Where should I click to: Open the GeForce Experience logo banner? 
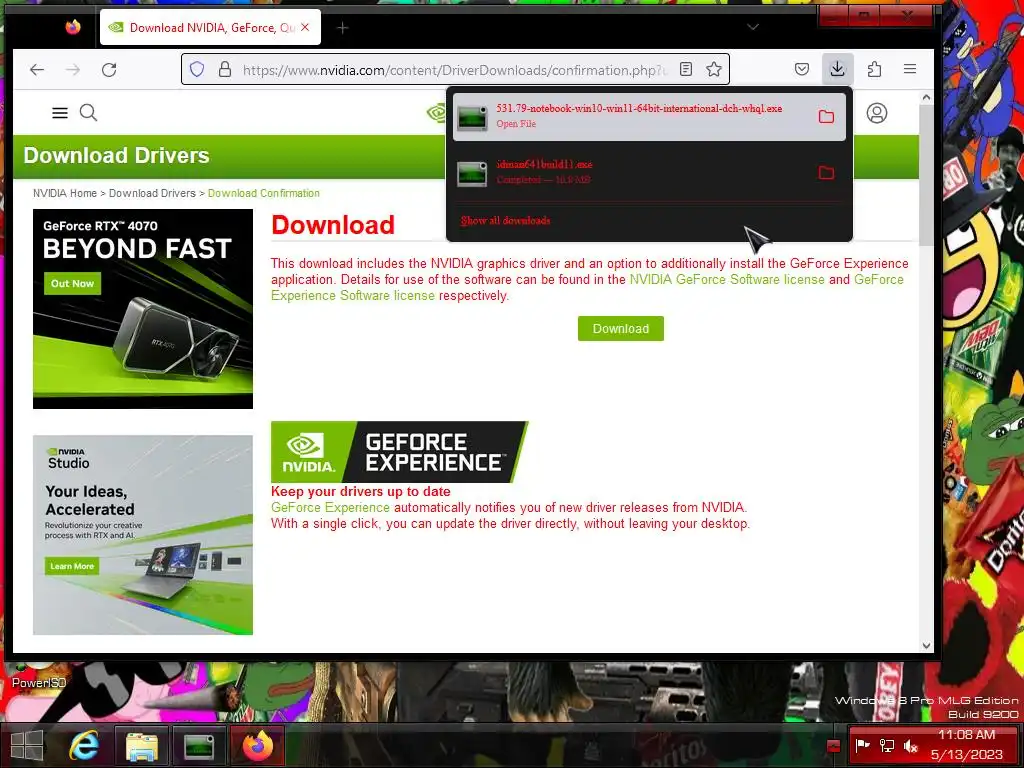click(x=399, y=452)
